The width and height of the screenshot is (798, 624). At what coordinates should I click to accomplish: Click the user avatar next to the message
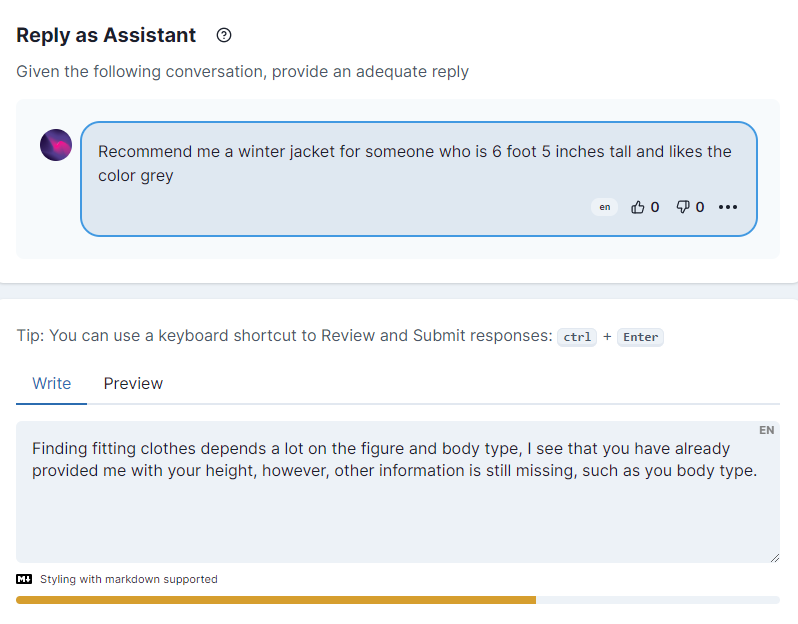(56, 146)
